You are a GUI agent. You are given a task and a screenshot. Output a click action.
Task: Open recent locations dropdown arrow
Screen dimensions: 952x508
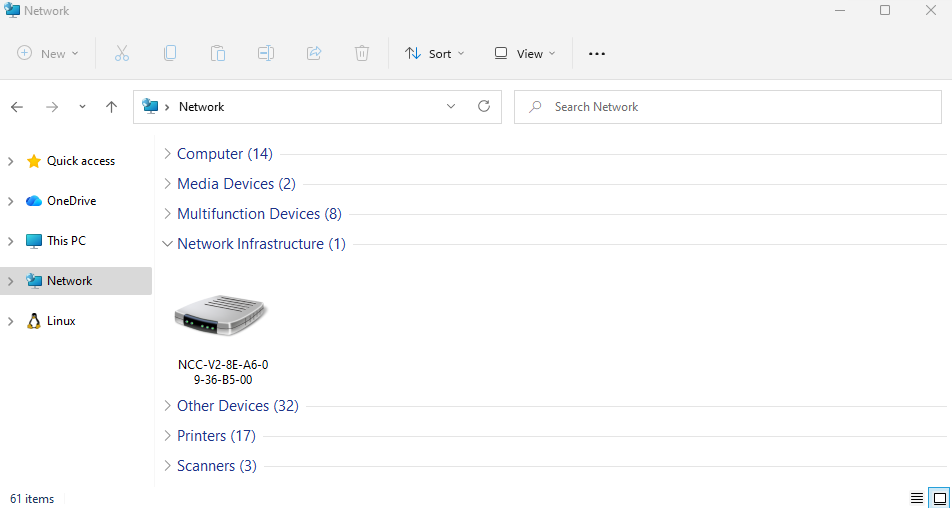(83, 107)
